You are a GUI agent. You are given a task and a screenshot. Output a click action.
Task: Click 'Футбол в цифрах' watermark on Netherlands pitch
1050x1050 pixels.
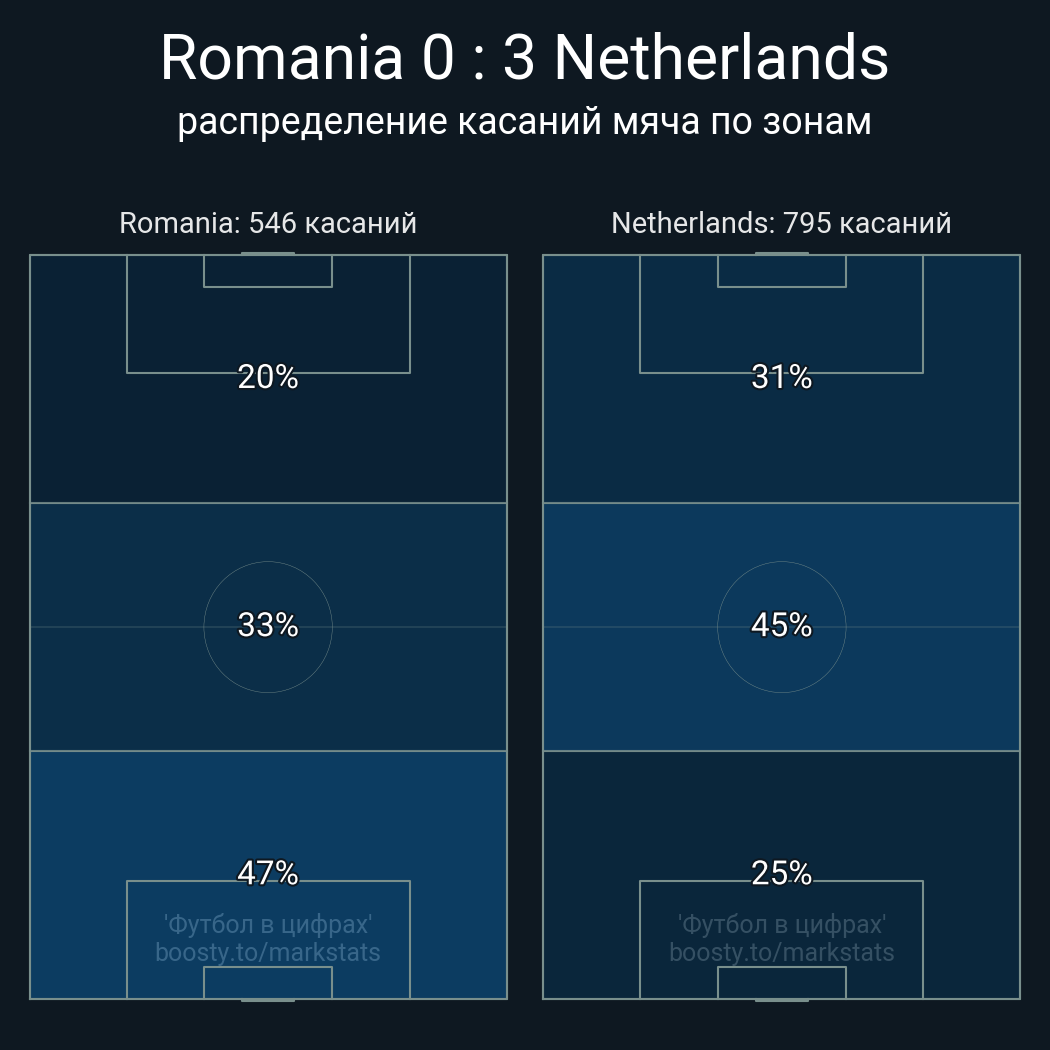[x=781, y=923]
